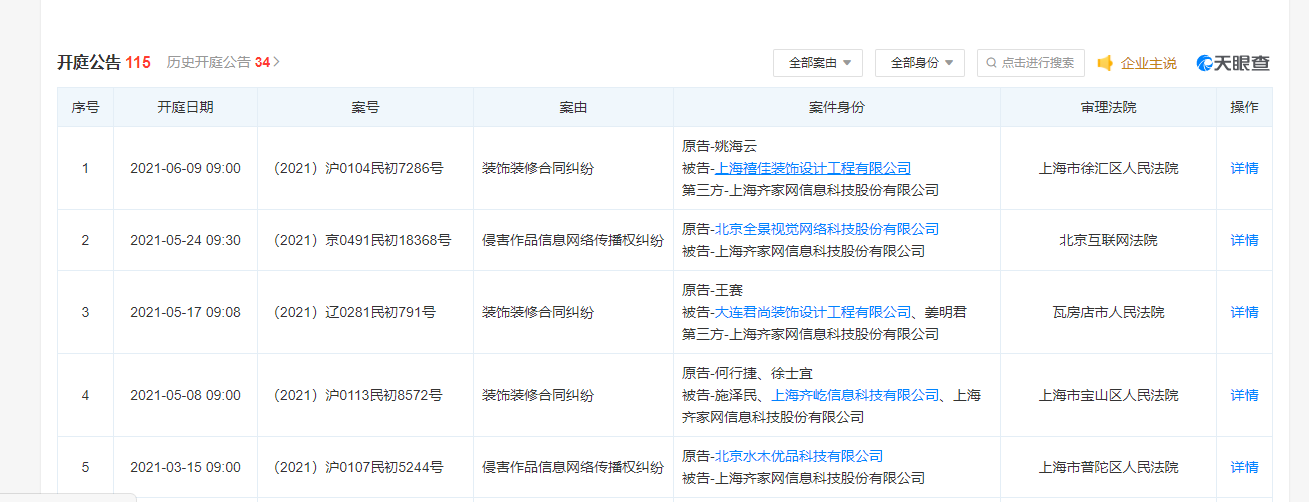Click 北京互联网法院 court cell
The image size is (1309, 502).
tap(1108, 240)
